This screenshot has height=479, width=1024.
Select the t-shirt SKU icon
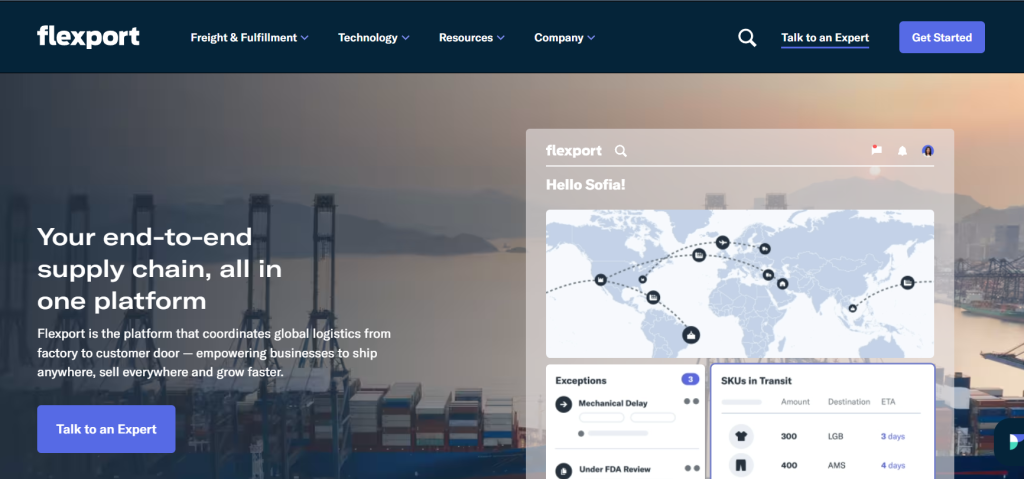point(741,437)
